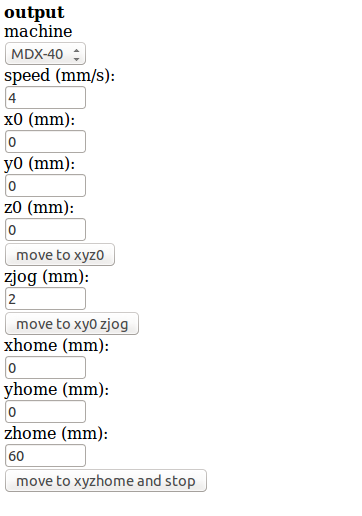Click the speed (mm/s) label
The image size is (362, 516).
tap(59, 76)
